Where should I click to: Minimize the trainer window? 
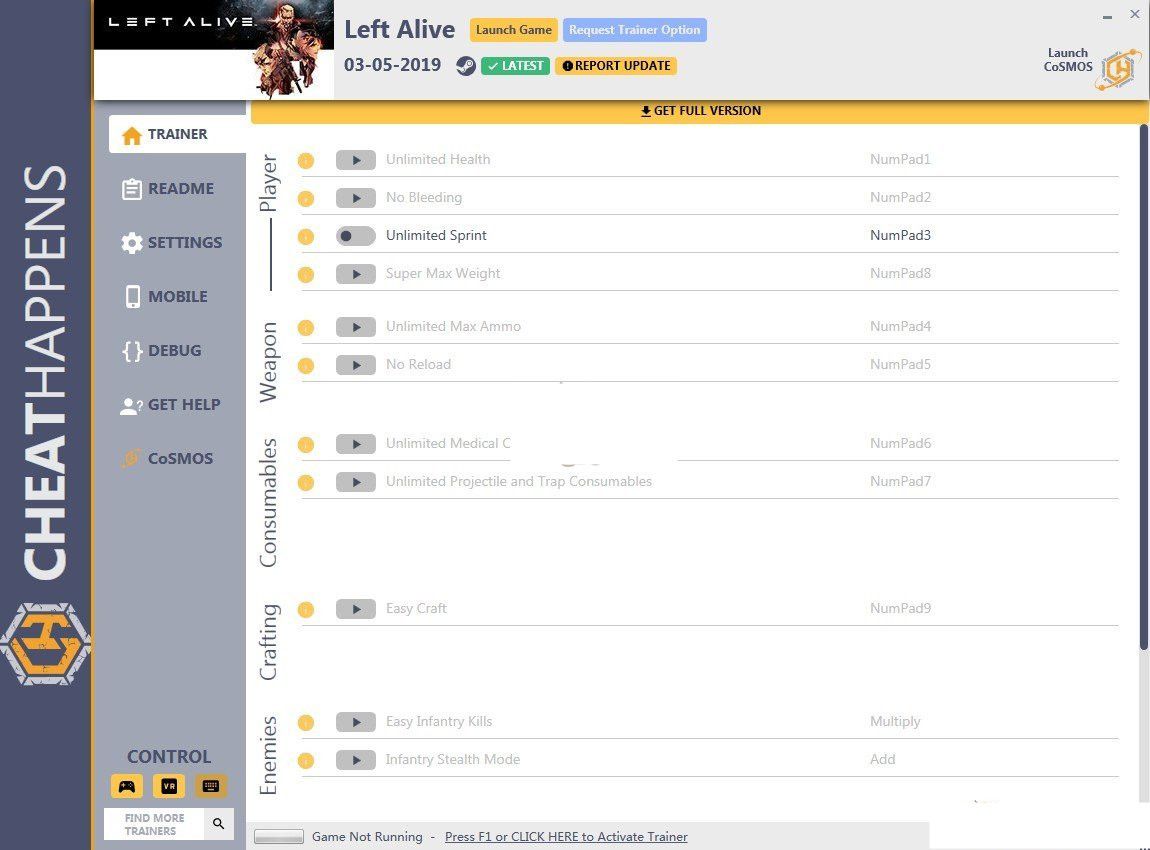[1107, 17]
